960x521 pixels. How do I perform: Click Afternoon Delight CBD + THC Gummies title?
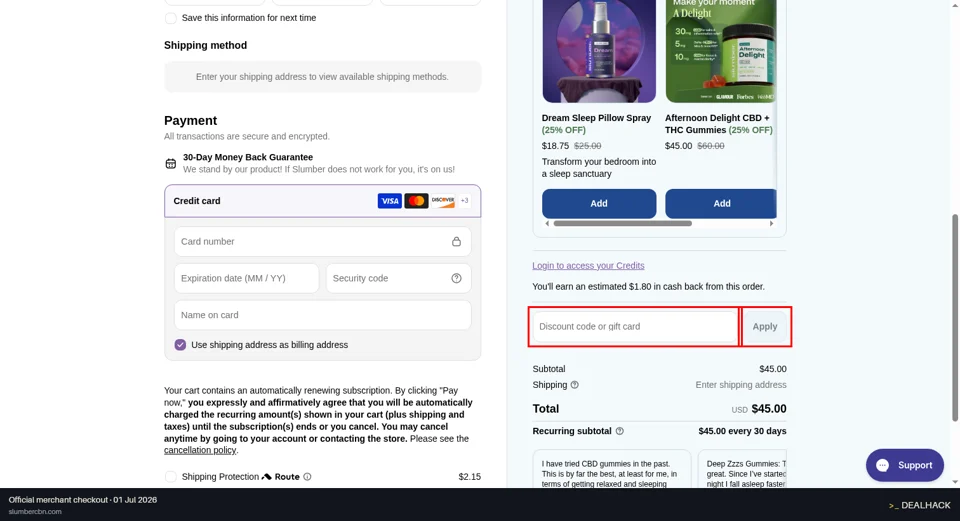[717, 124]
